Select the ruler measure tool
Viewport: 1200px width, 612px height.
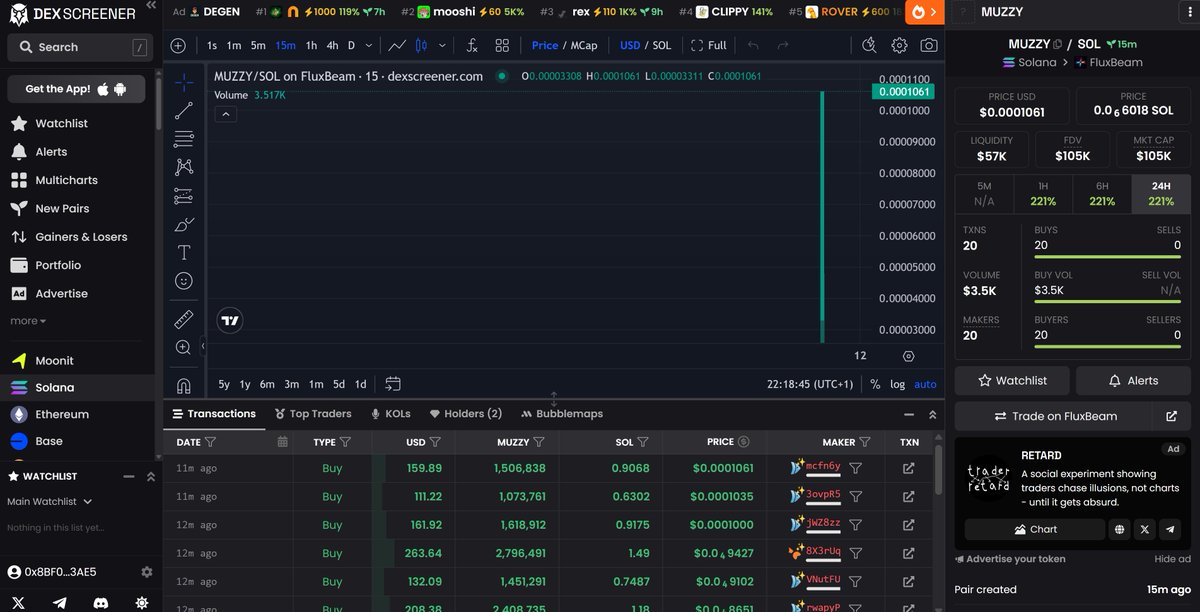tap(184, 319)
